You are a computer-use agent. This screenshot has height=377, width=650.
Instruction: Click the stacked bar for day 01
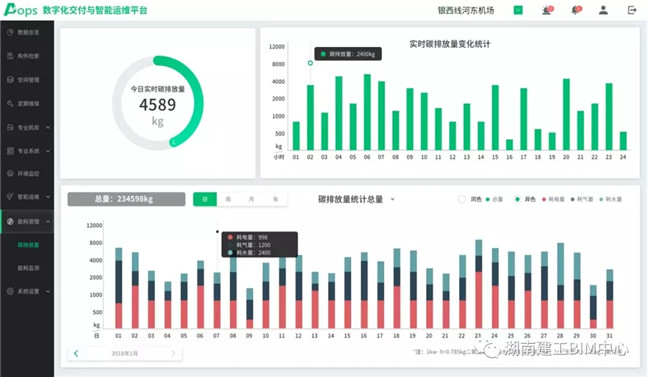pos(119,288)
